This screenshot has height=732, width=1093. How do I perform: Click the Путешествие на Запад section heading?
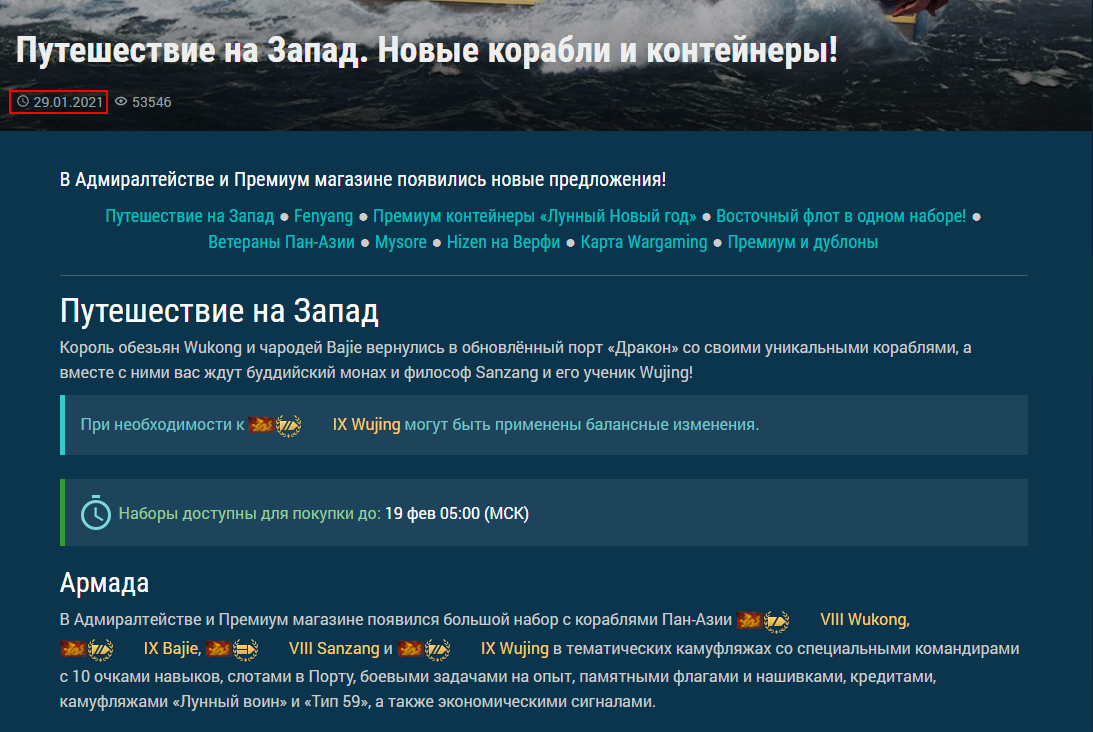click(220, 311)
